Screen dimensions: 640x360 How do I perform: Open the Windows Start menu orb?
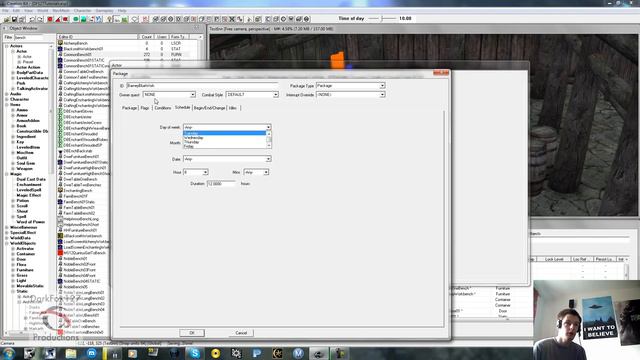[9, 353]
